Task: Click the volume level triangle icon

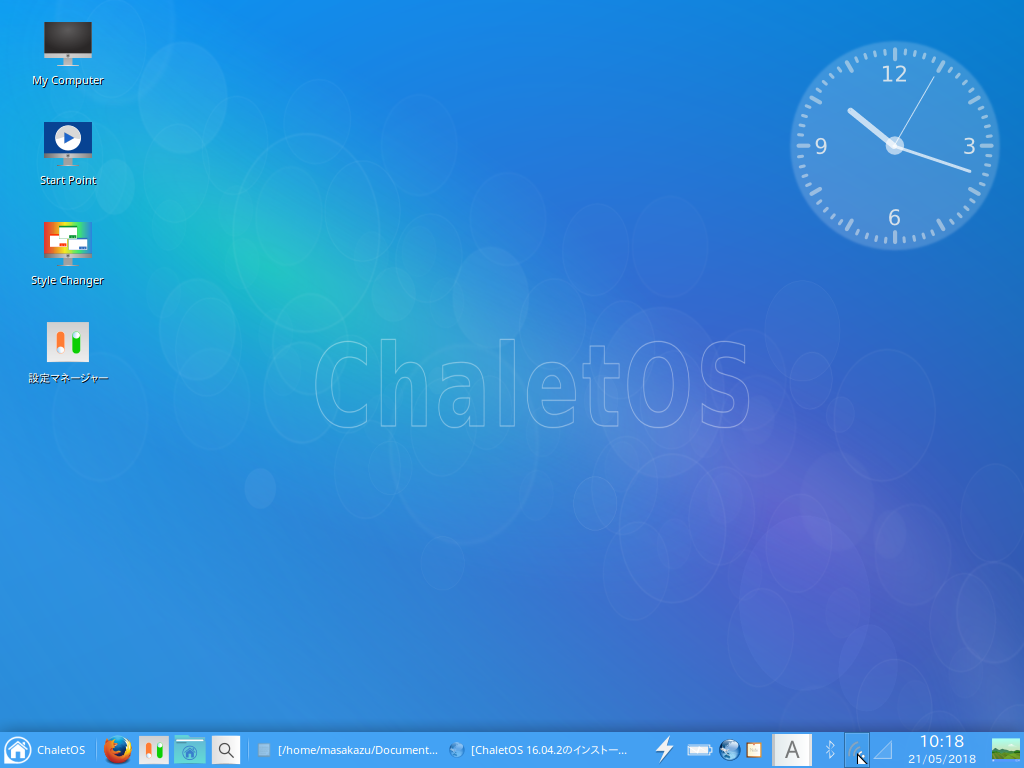Action: [884, 750]
